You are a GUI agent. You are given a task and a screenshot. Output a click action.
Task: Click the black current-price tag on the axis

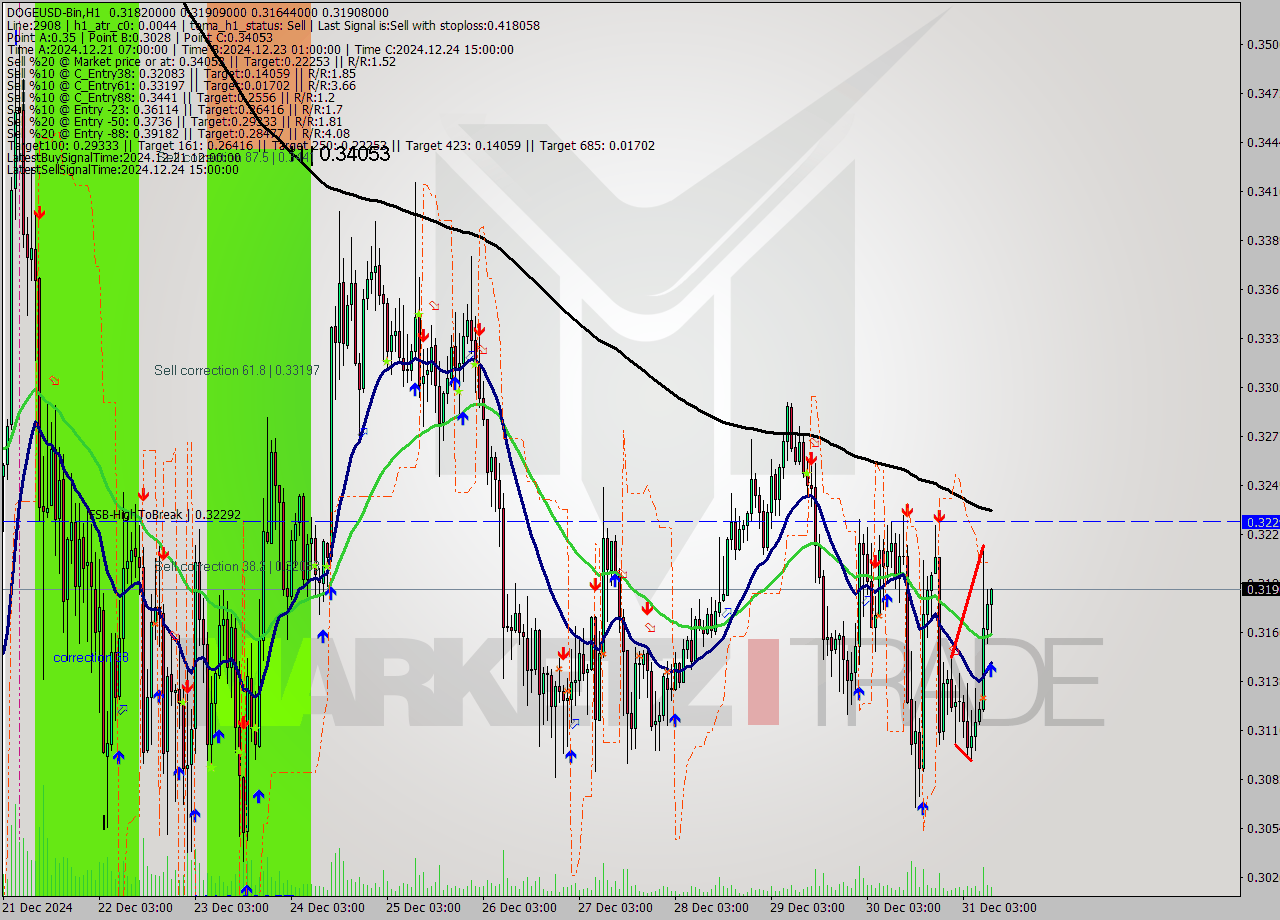[1259, 589]
